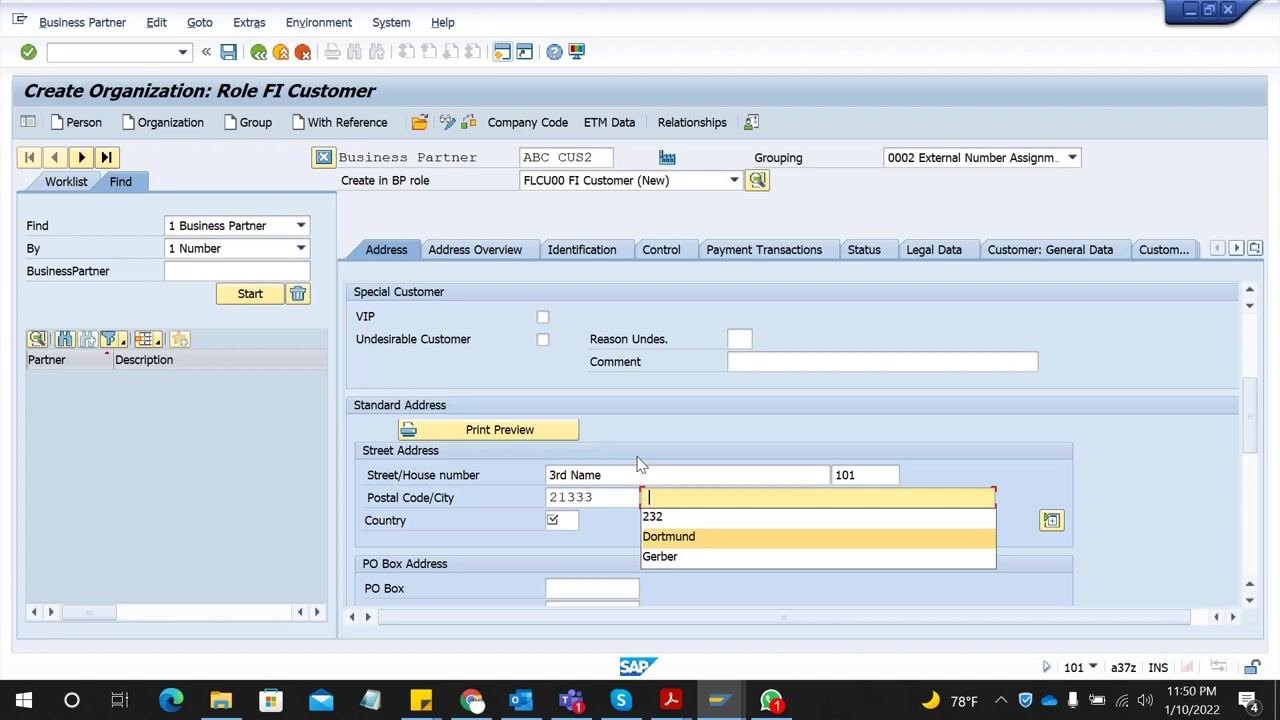Click the red Cancel icon

click(x=303, y=52)
